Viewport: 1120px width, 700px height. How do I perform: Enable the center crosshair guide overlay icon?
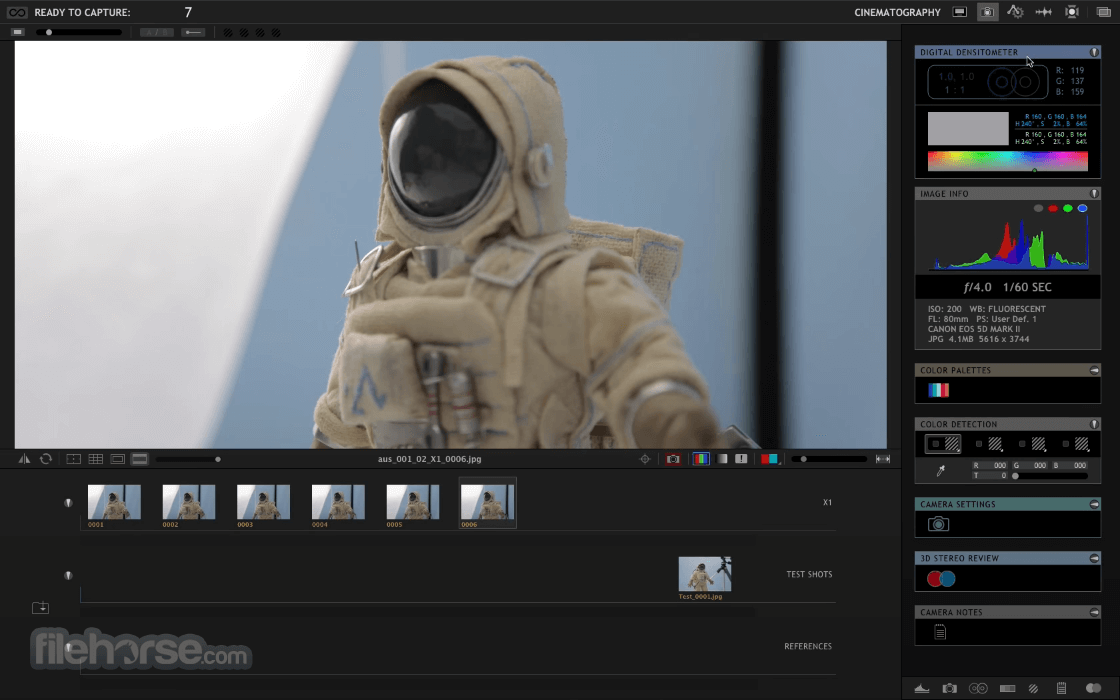[x=74, y=459]
